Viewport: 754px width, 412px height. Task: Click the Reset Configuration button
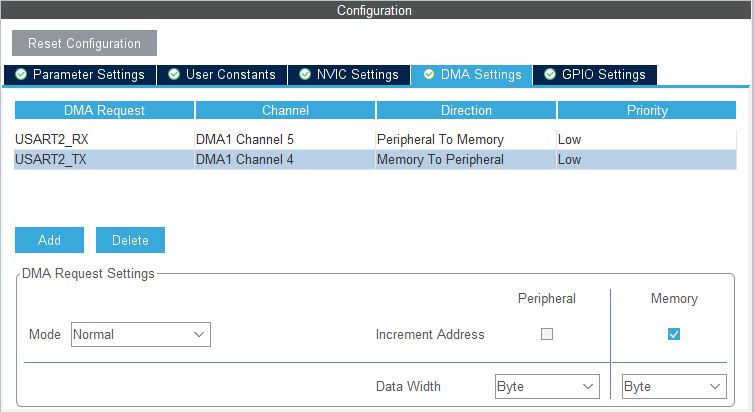click(84, 43)
